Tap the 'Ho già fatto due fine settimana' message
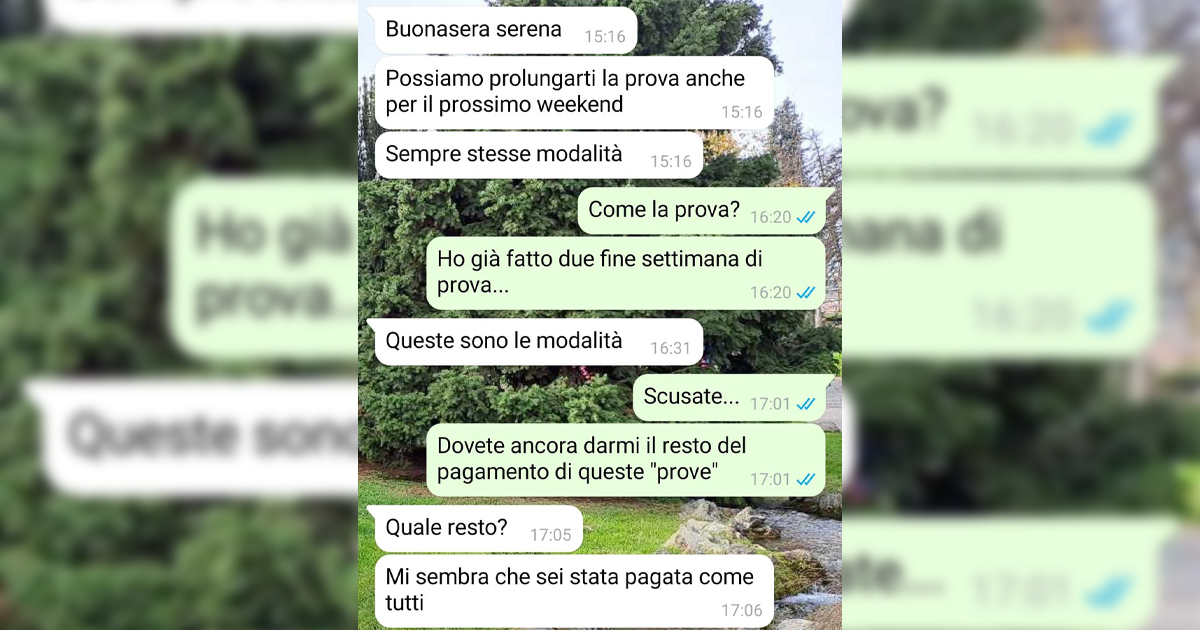 point(626,273)
